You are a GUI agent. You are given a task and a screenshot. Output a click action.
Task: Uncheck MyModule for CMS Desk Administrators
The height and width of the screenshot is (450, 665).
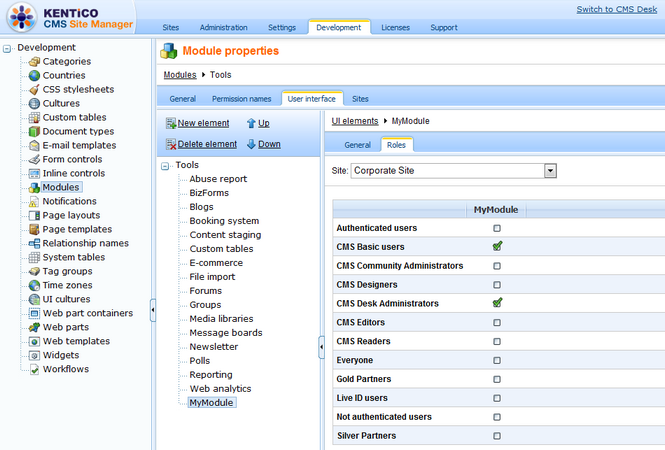[x=497, y=303]
